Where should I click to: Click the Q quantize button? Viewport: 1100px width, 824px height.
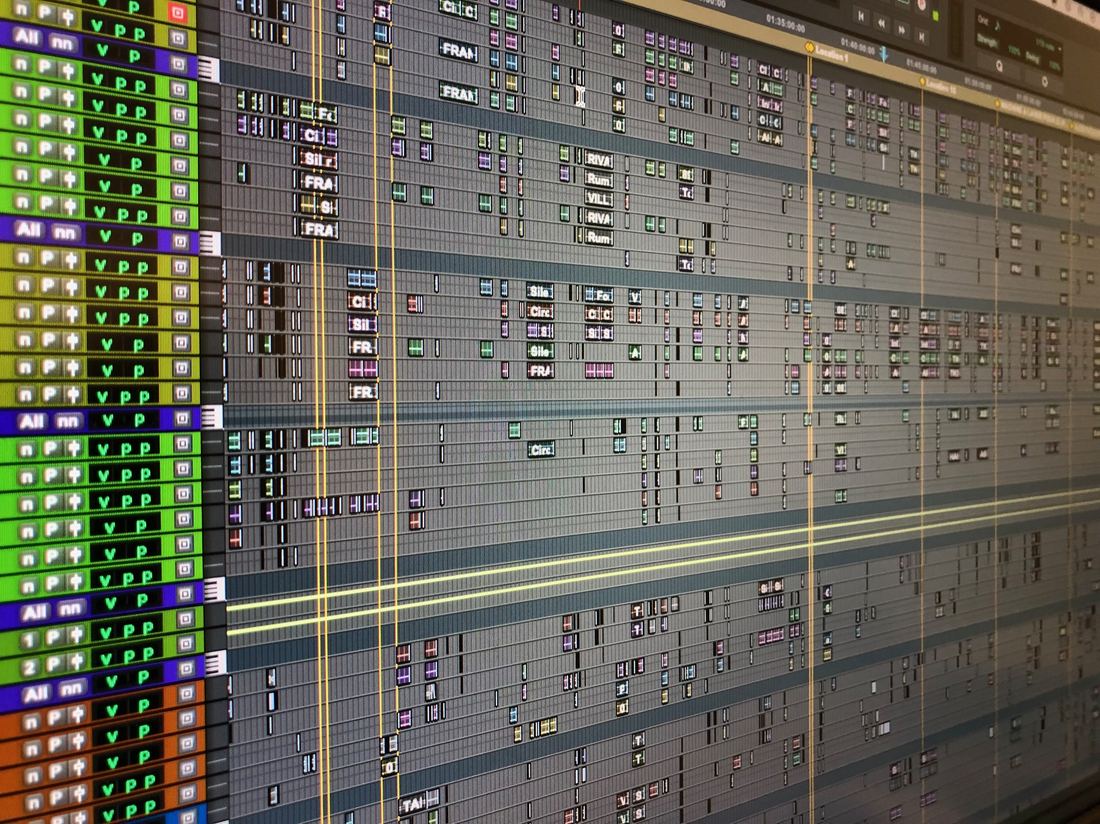coord(1000,66)
